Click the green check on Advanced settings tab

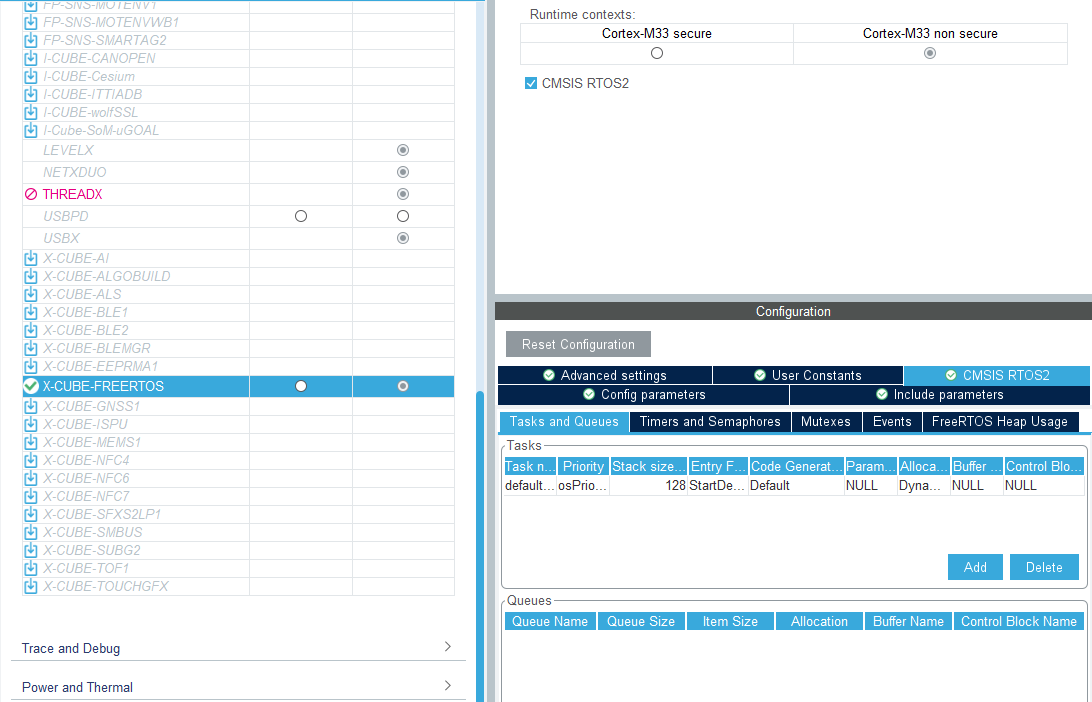point(548,375)
